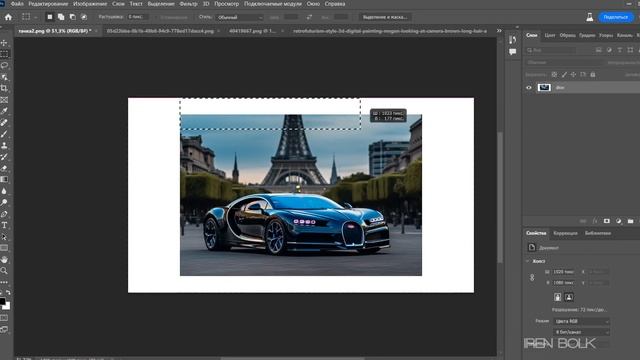The width and height of the screenshot is (640, 360).
Task: Click the Фон layer thumbnail
Action: pos(544,87)
